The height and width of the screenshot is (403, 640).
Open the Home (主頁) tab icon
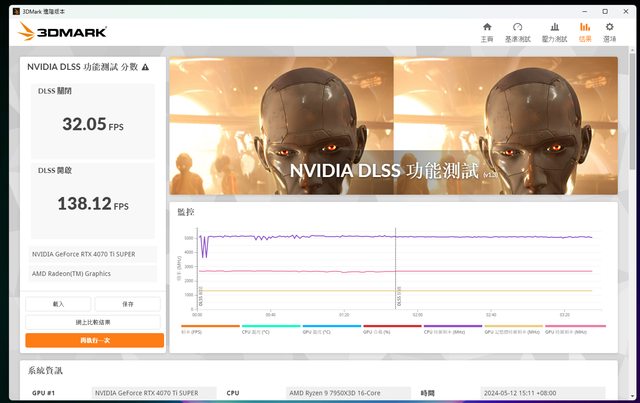(487, 31)
